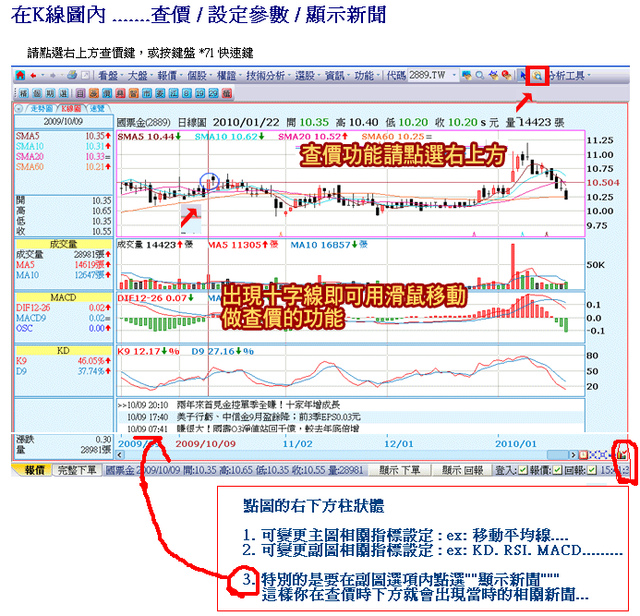Open the 大盤 dropdown menu
The image size is (640, 616).
[x=140, y=76]
